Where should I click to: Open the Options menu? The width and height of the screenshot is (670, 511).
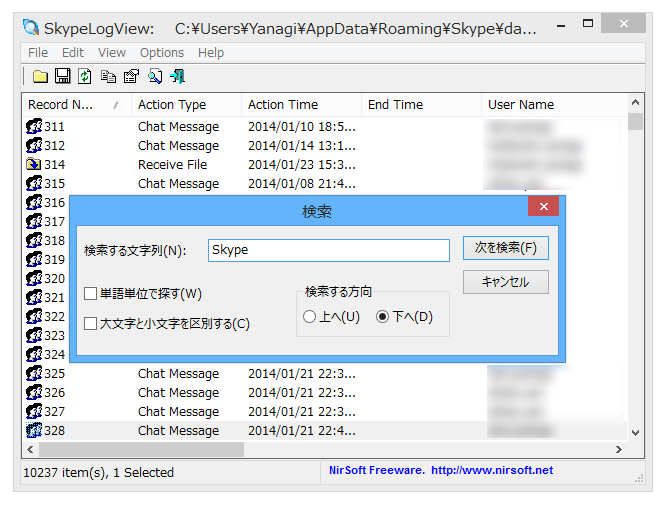(x=162, y=53)
